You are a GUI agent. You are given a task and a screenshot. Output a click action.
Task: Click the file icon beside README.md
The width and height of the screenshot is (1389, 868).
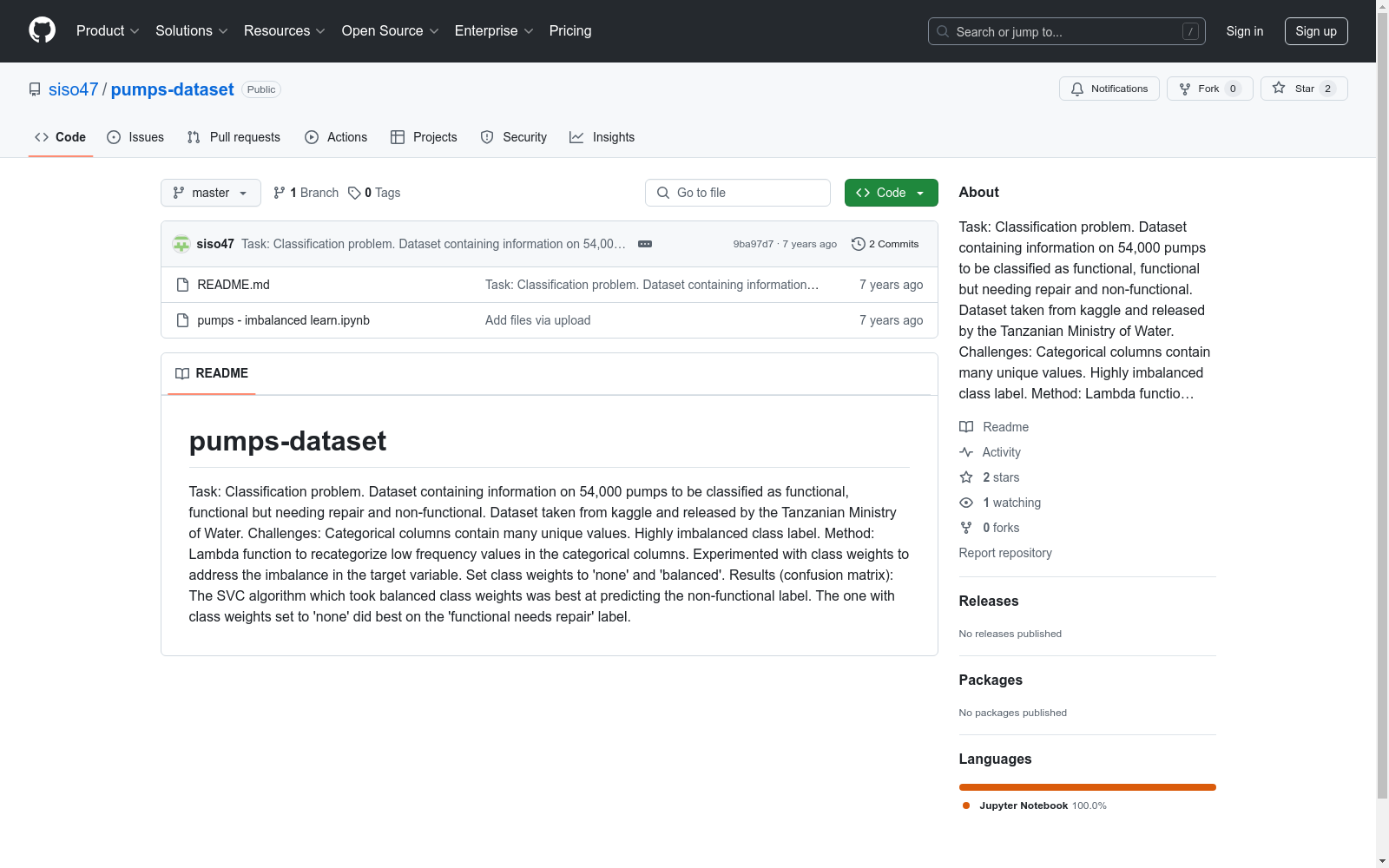(x=182, y=285)
